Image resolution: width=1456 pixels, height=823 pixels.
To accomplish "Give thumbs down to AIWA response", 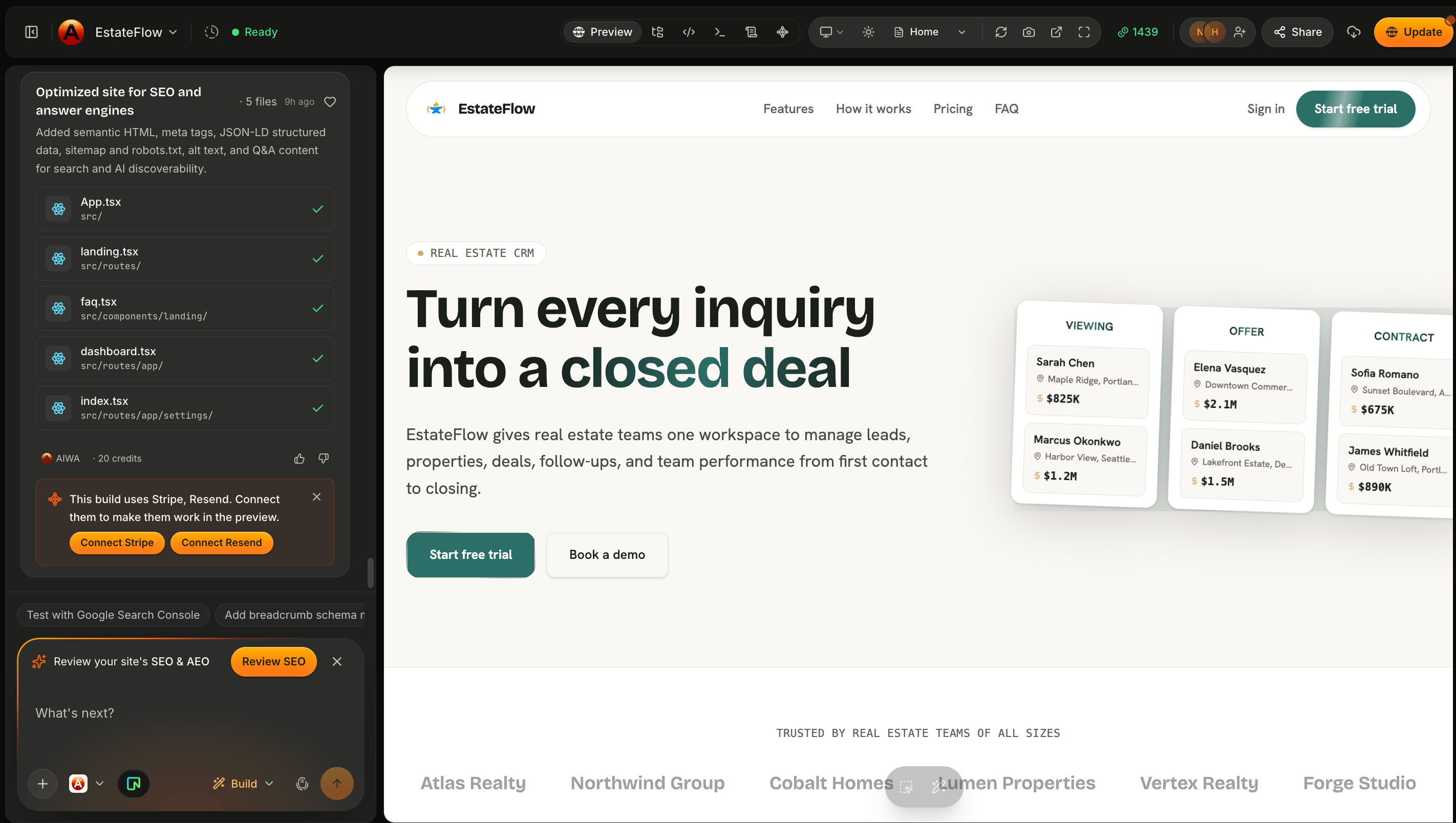I will coord(324,459).
